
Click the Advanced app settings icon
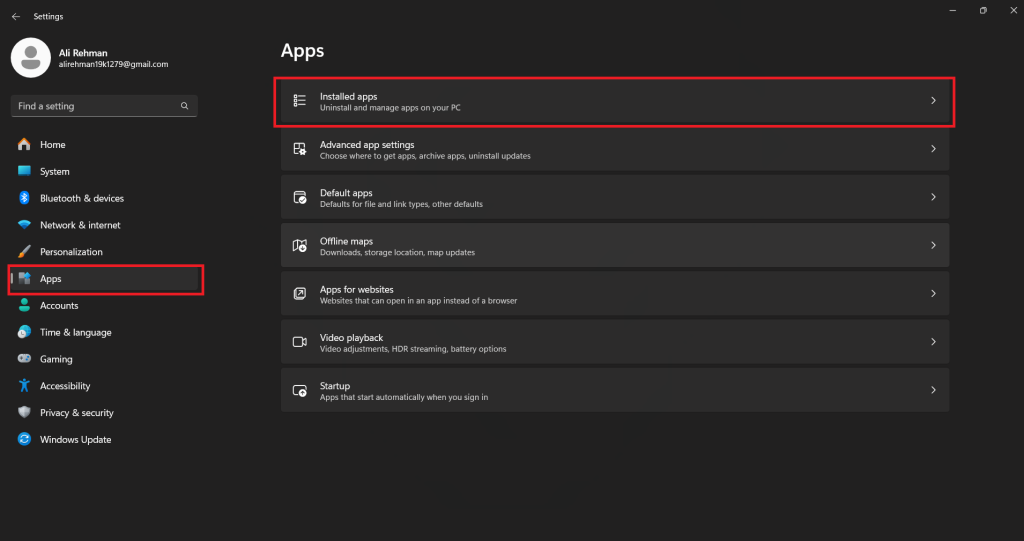tap(300, 149)
